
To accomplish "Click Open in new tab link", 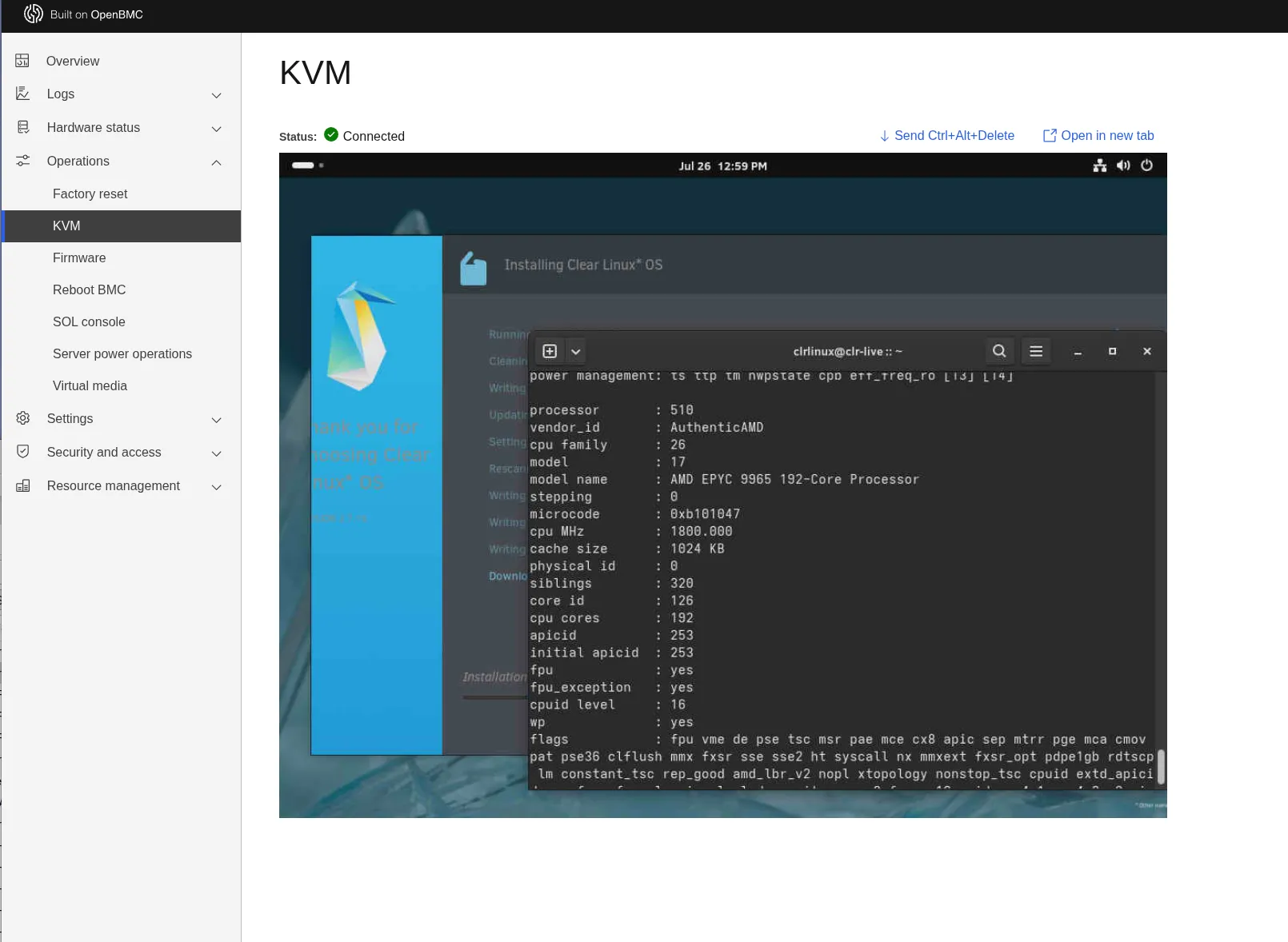I will point(1098,136).
